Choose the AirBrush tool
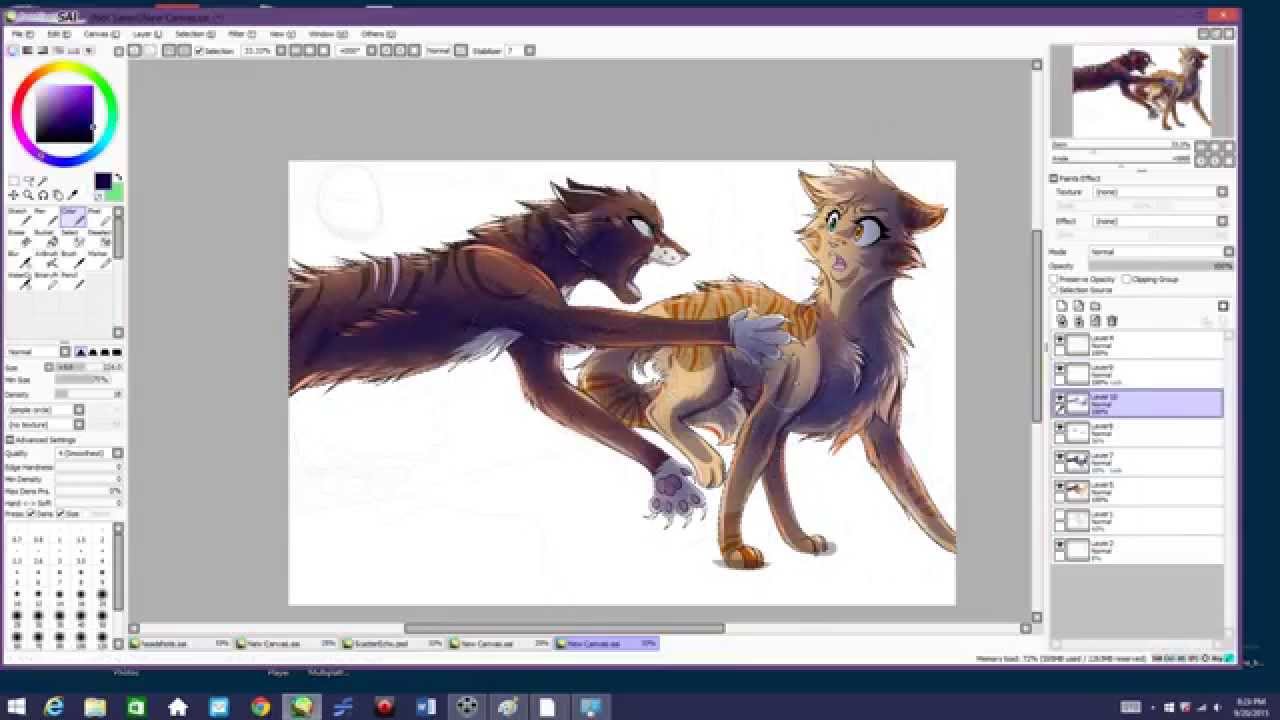The width and height of the screenshot is (1280, 720). click(44, 259)
